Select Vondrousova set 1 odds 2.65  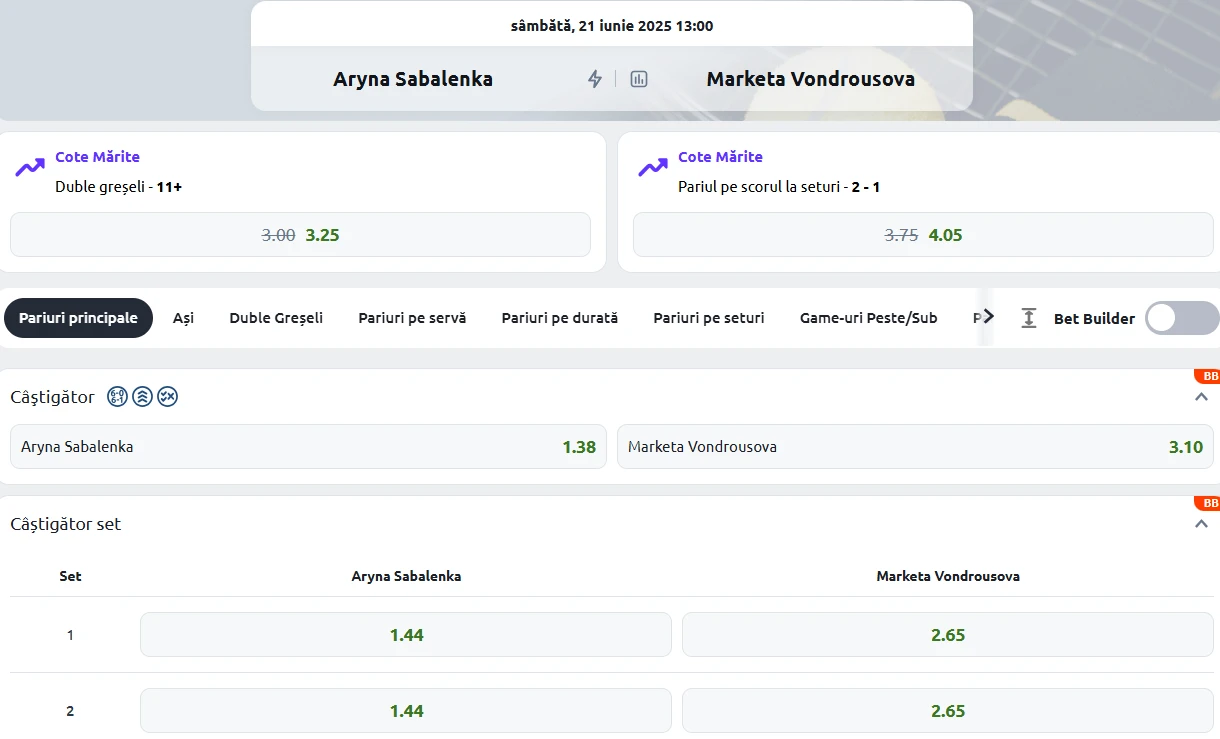coord(948,635)
